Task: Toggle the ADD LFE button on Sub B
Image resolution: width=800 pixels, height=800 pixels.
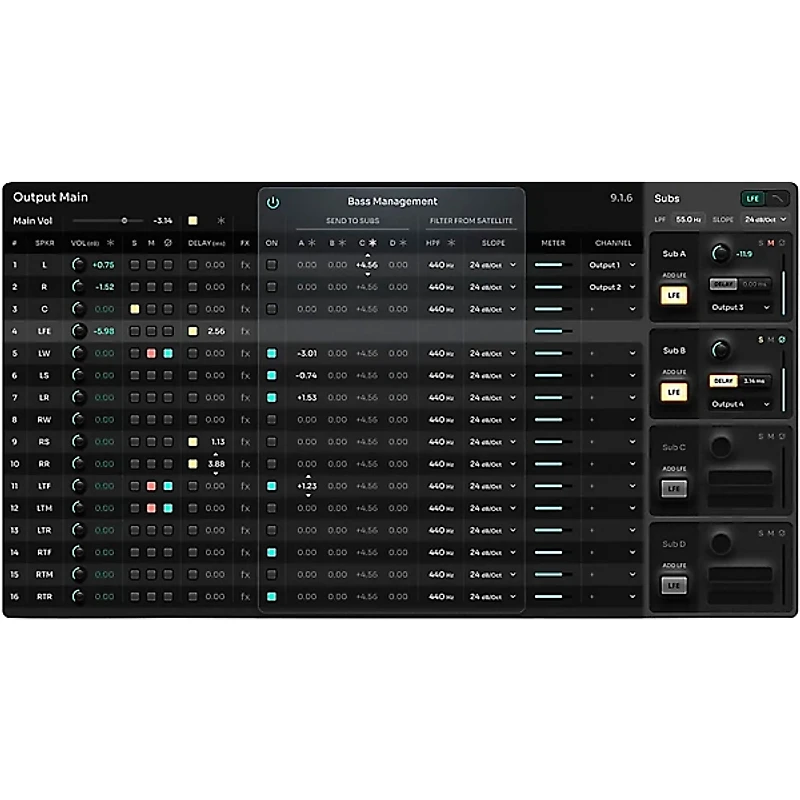Action: 674,391
